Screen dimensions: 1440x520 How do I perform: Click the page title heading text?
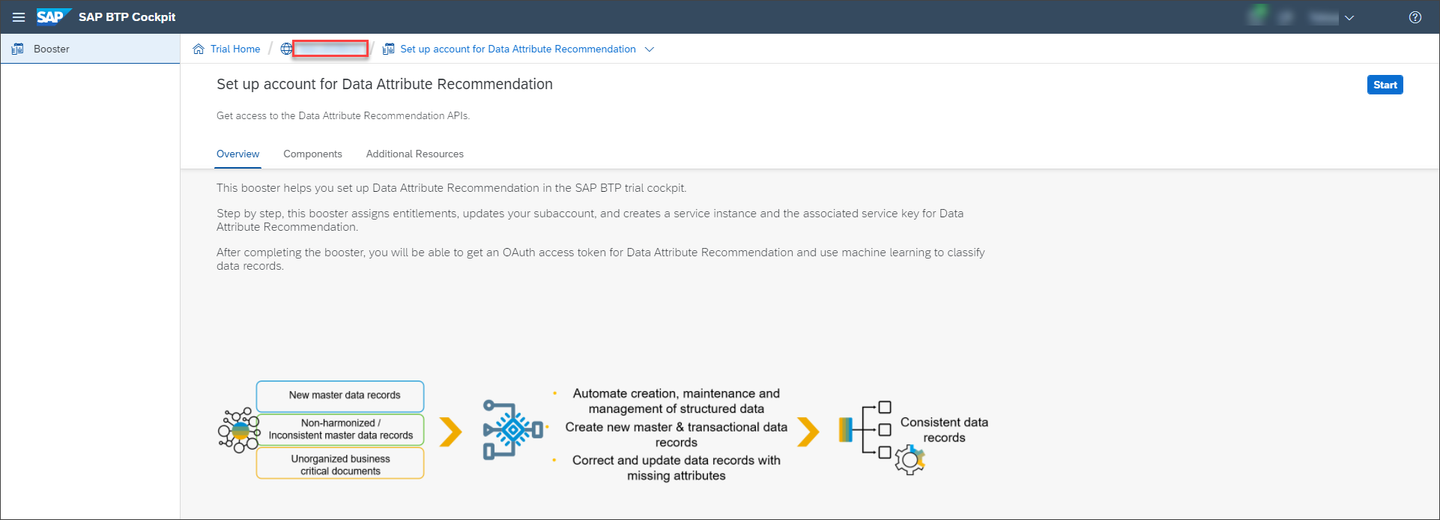click(385, 84)
